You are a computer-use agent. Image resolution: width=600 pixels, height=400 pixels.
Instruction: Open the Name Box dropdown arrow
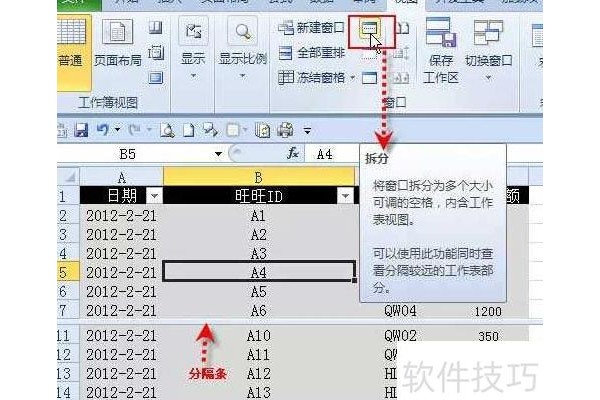click(x=218, y=154)
